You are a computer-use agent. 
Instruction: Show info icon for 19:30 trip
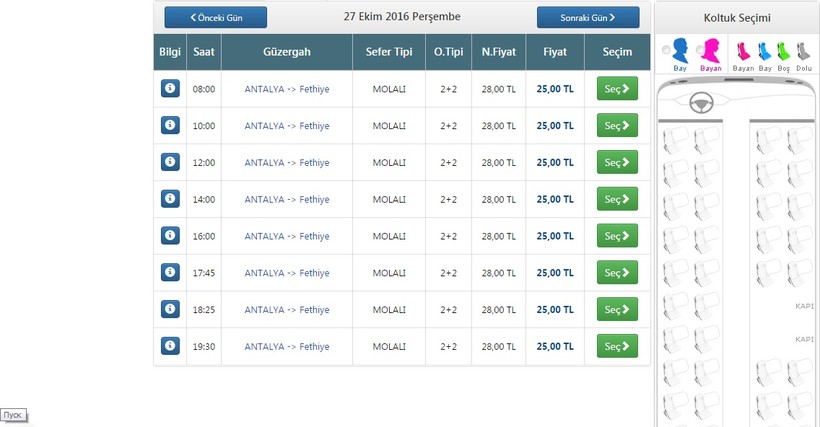(170, 346)
